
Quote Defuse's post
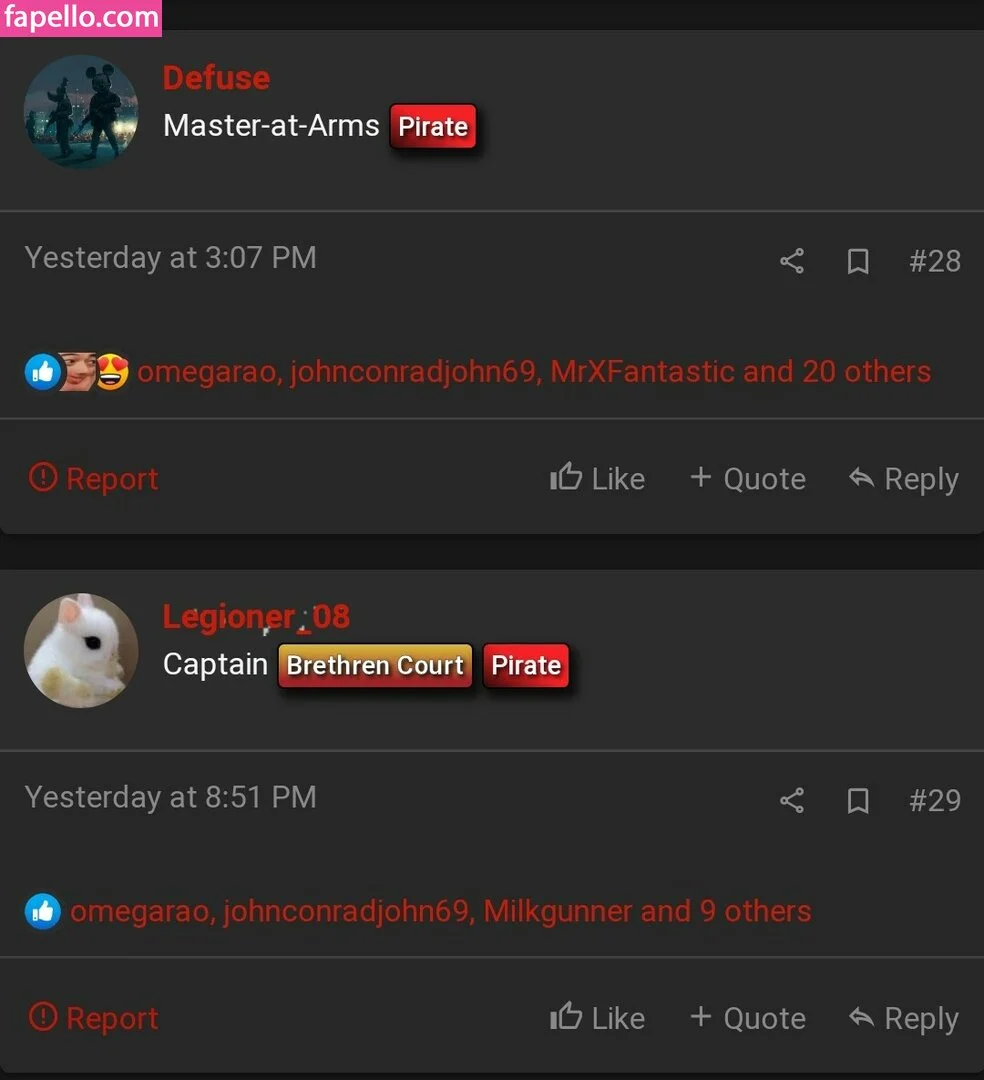pos(748,478)
